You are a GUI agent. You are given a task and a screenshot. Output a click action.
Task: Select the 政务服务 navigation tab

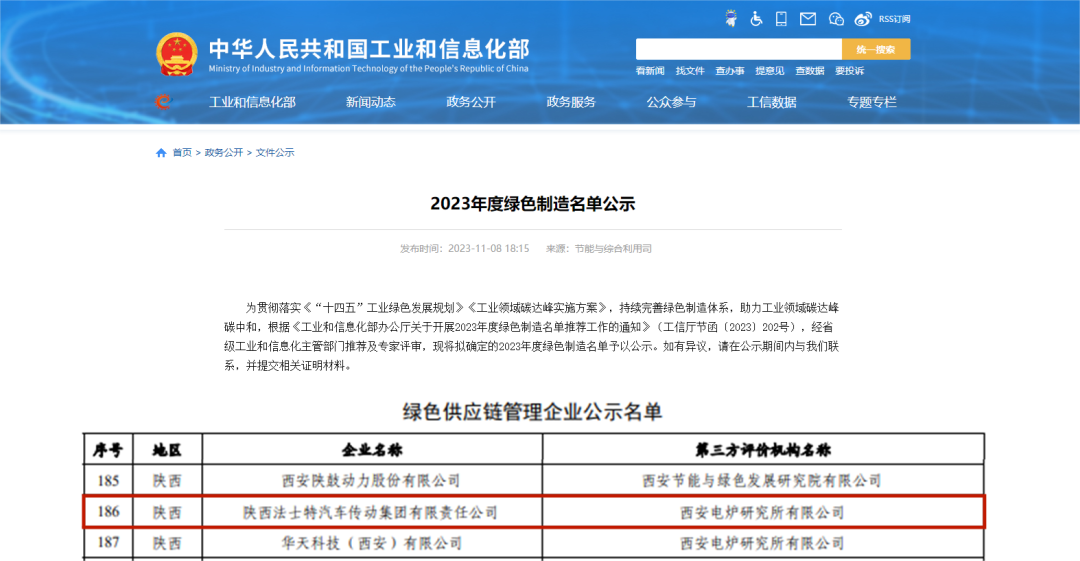(571, 102)
